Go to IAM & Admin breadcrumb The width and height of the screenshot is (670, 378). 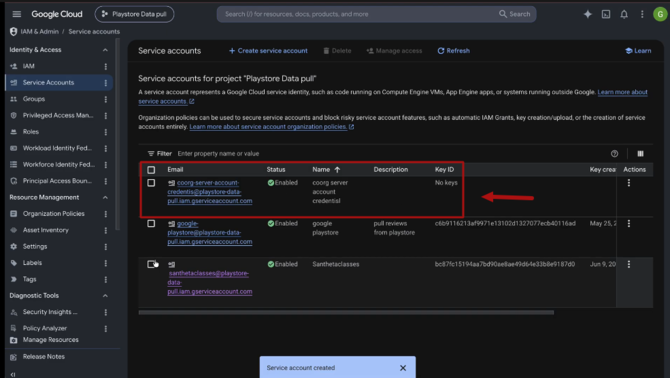[x=39, y=32]
